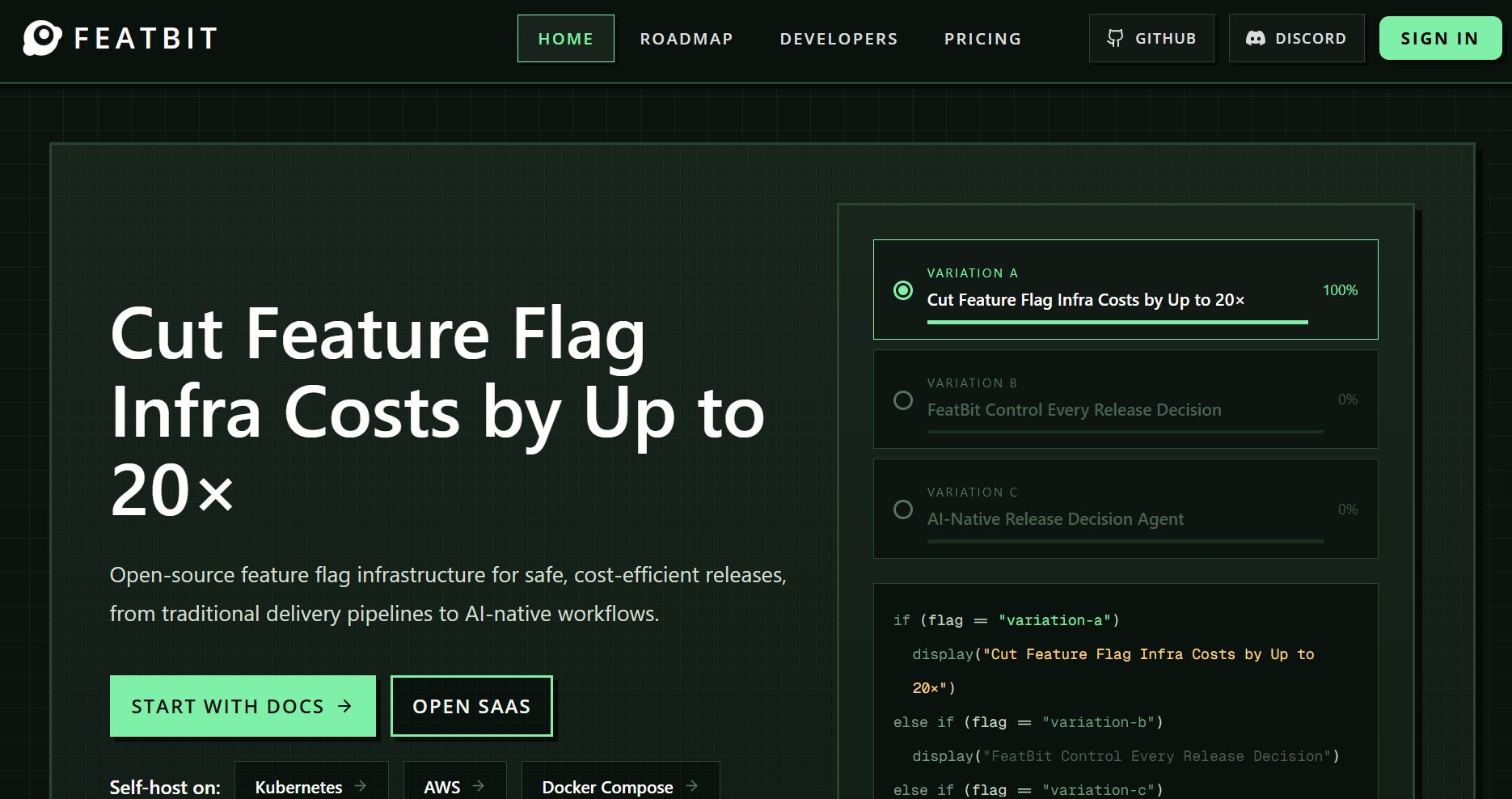Image resolution: width=1512 pixels, height=799 pixels.
Task: Select the Variation A radio button
Action: [903, 290]
